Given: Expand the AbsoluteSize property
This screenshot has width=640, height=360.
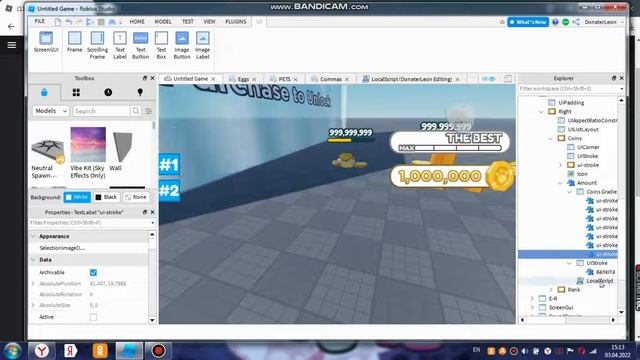Looking at the screenshot, I should coord(33,305).
